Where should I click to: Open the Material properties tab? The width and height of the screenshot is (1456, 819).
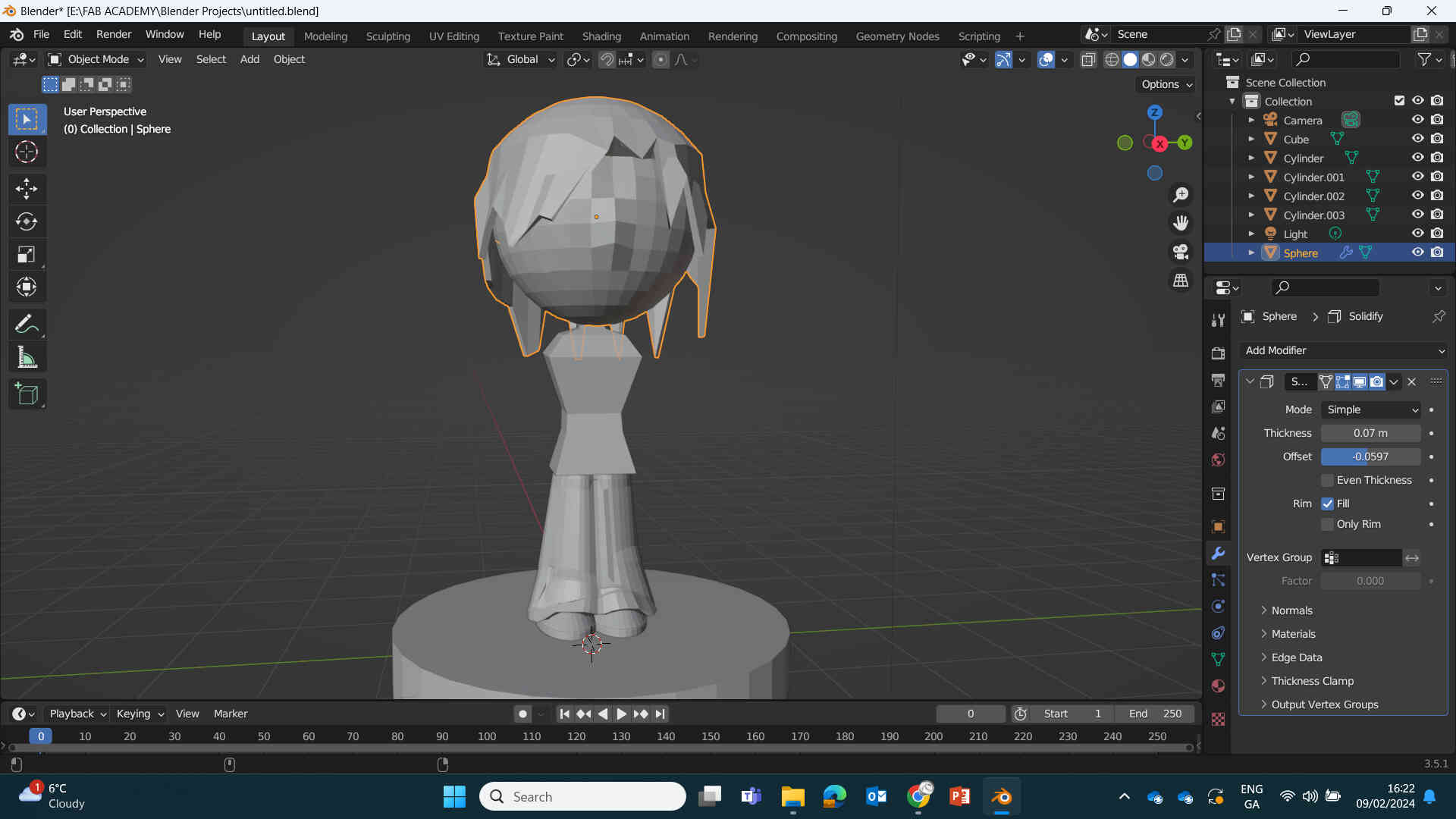tap(1218, 686)
